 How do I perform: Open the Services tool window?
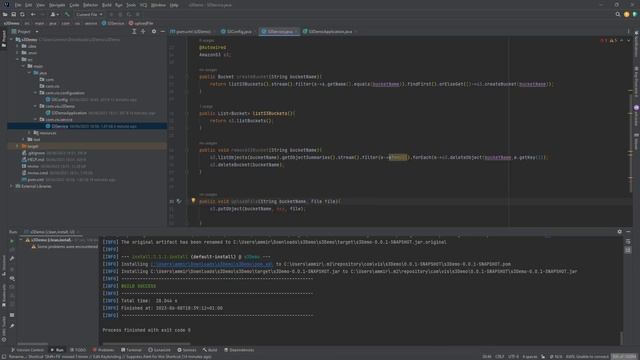point(187,350)
